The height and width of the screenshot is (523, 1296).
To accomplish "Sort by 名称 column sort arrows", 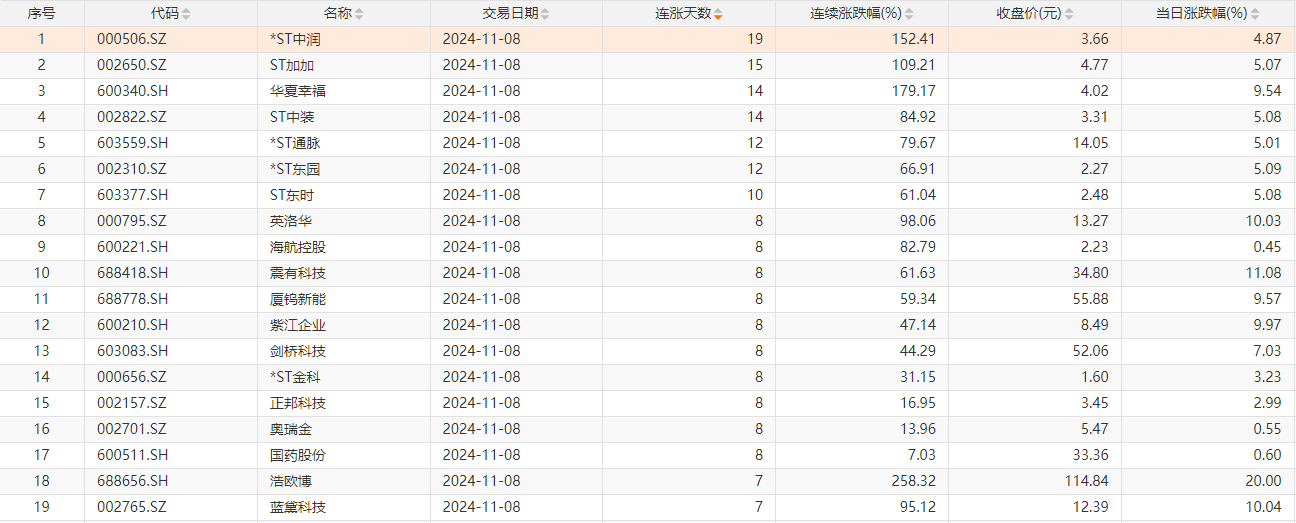I will pos(359,14).
